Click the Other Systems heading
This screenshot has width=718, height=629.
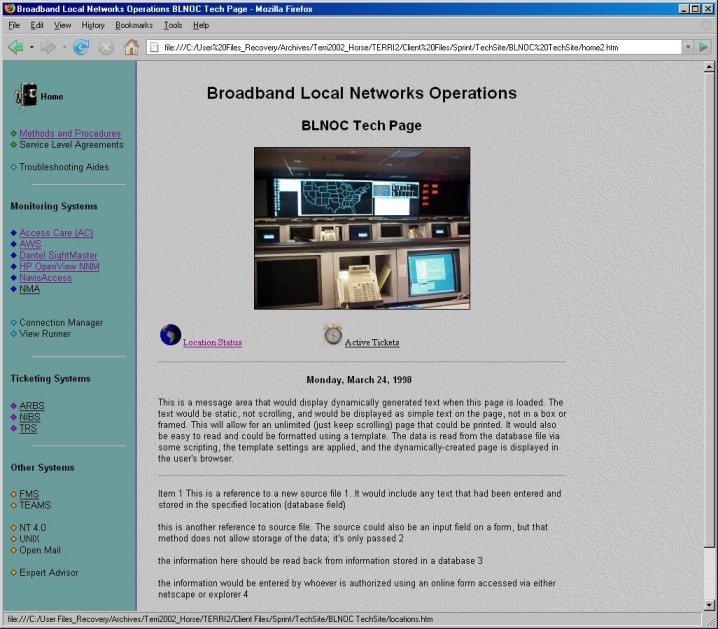pos(42,467)
